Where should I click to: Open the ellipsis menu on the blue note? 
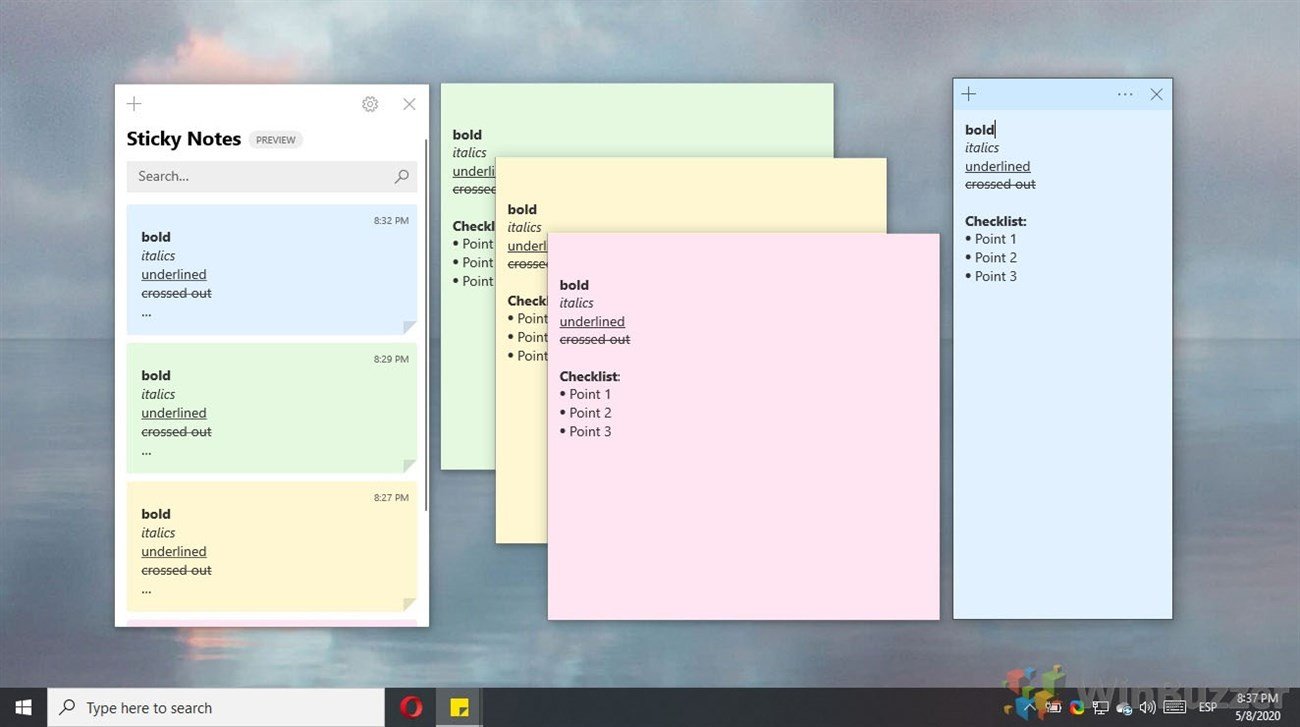tap(1125, 93)
